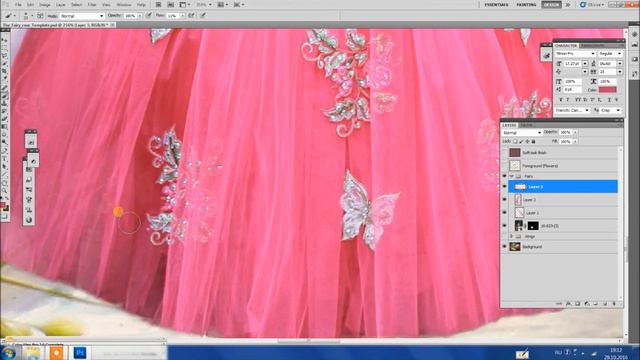Hide the Layer 1 visibility eye
The image size is (640, 360).
504,213
